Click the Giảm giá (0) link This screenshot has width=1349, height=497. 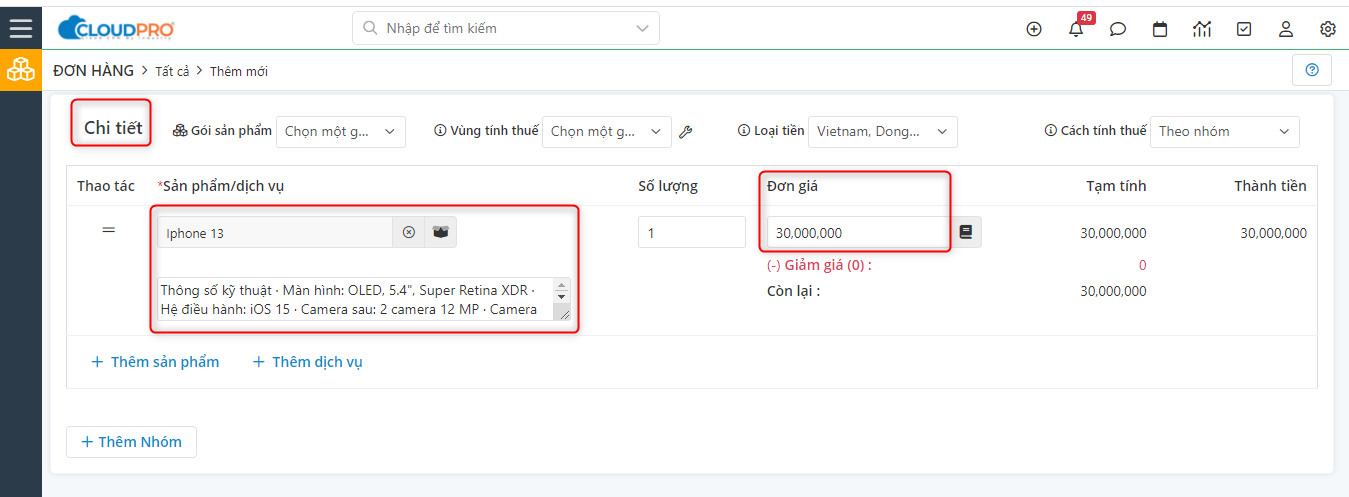pyautogui.click(x=819, y=265)
